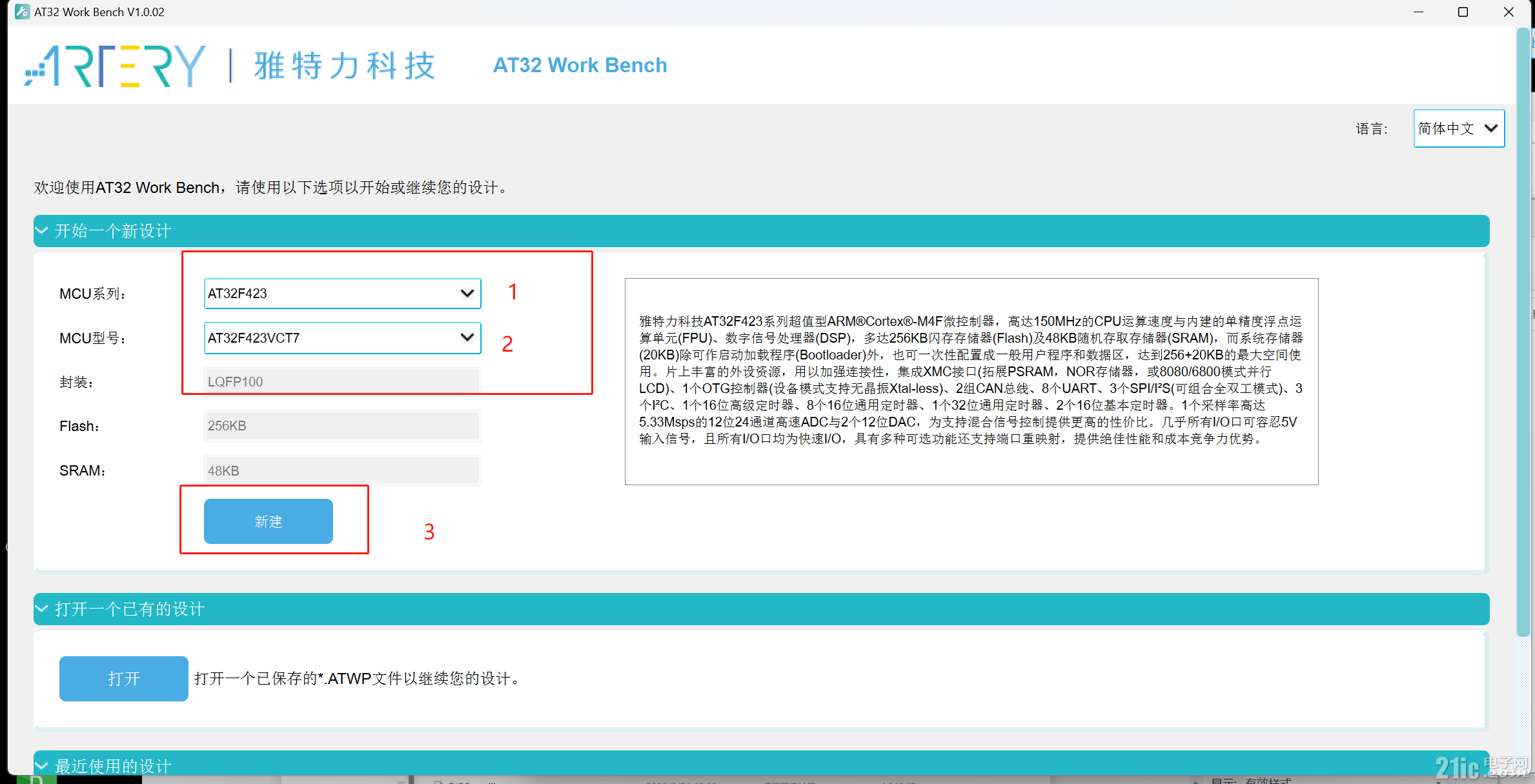
Task: Click the 语言 label
Action: point(1372,128)
